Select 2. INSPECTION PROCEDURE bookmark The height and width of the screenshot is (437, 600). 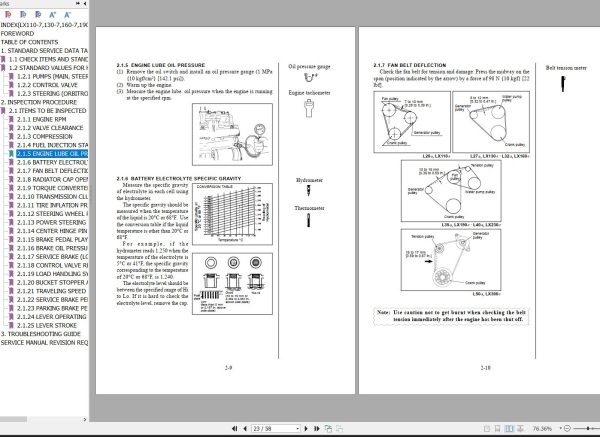pos(39,102)
